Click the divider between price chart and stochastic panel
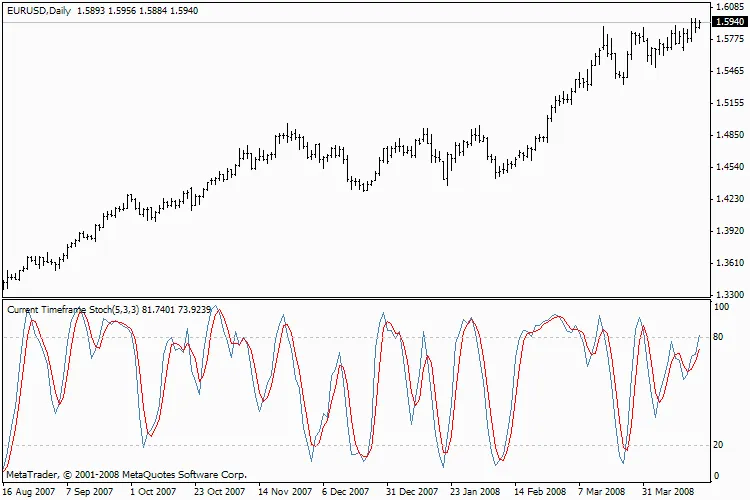 click(355, 300)
